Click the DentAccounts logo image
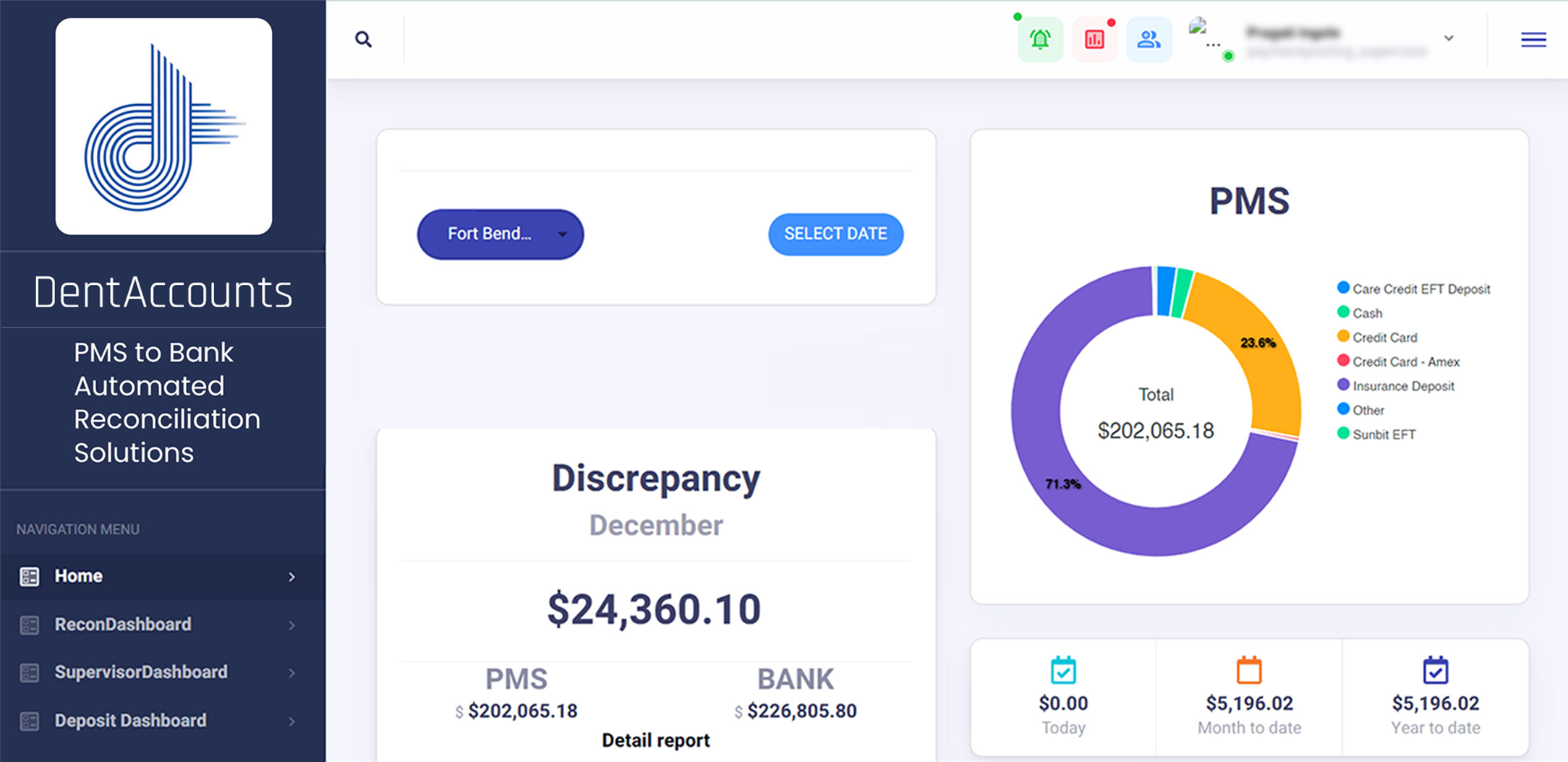Viewport: 1568px width, 762px height. point(163,127)
